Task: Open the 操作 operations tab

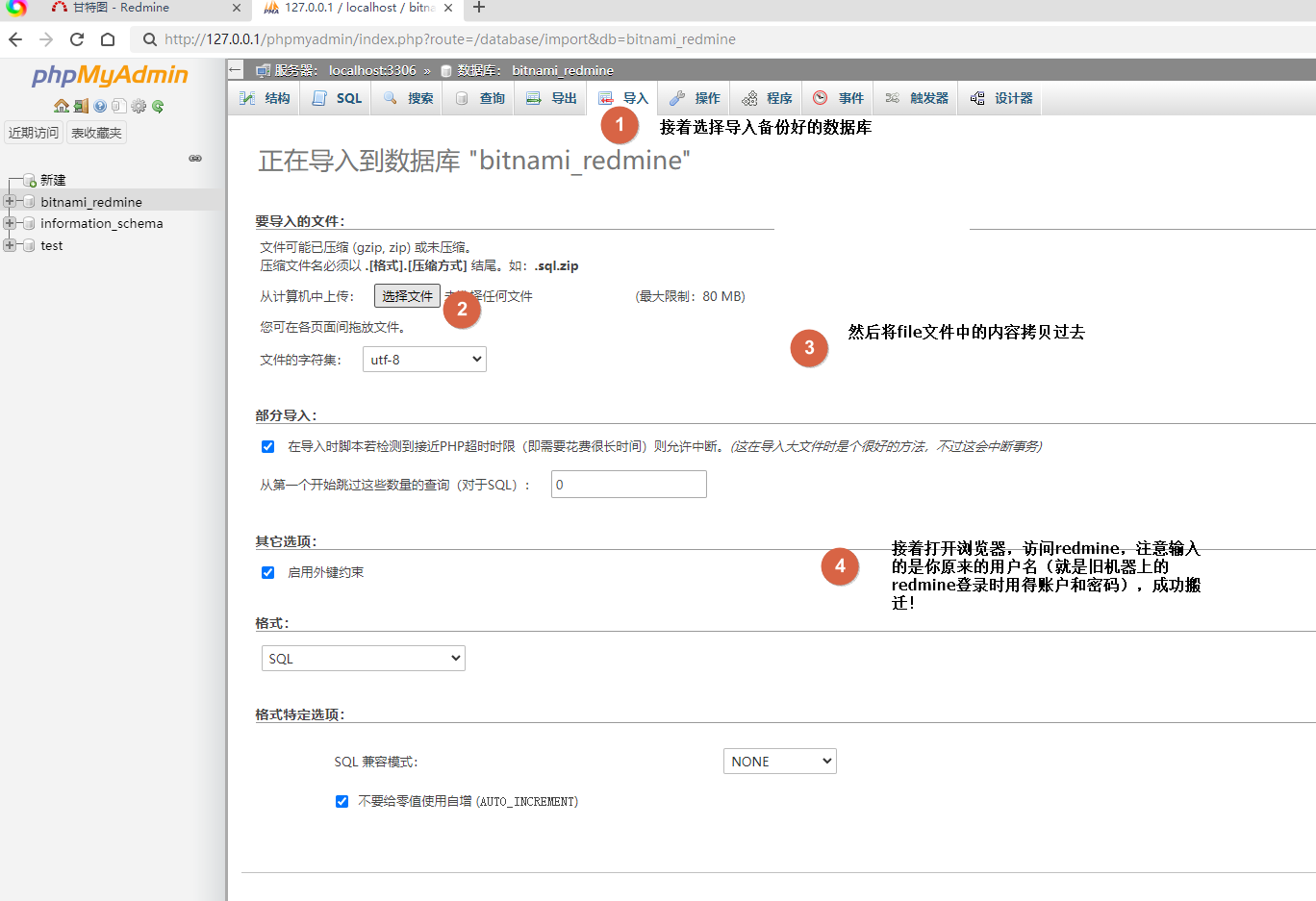Action: [x=695, y=98]
